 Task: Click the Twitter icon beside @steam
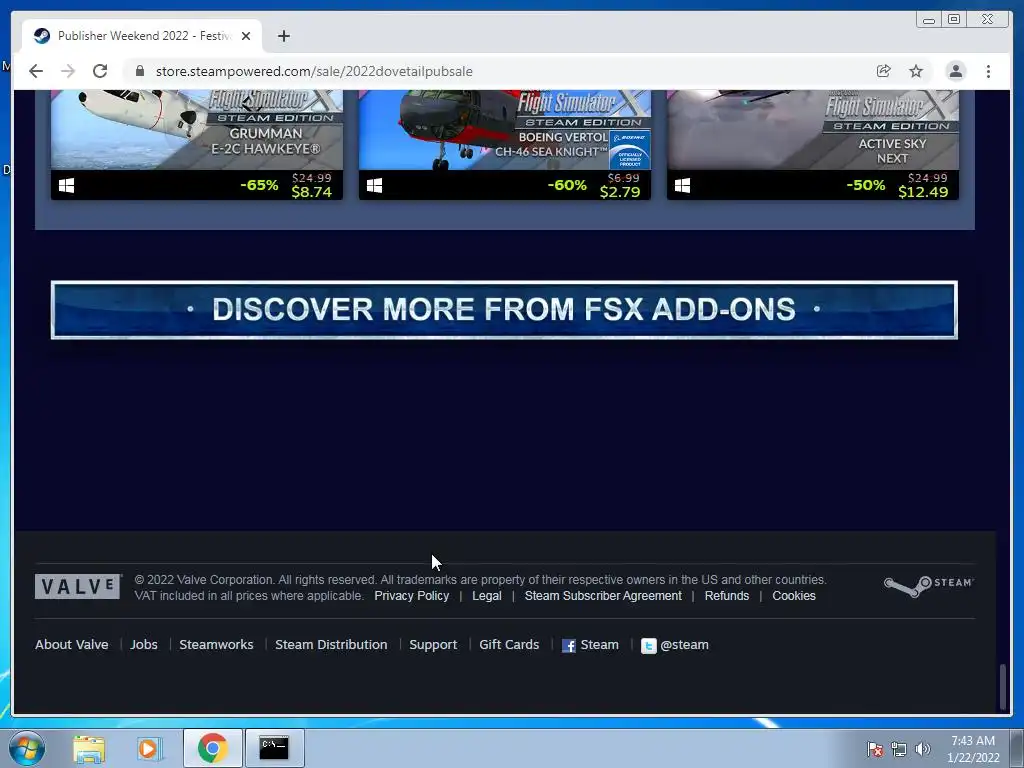[648, 646]
